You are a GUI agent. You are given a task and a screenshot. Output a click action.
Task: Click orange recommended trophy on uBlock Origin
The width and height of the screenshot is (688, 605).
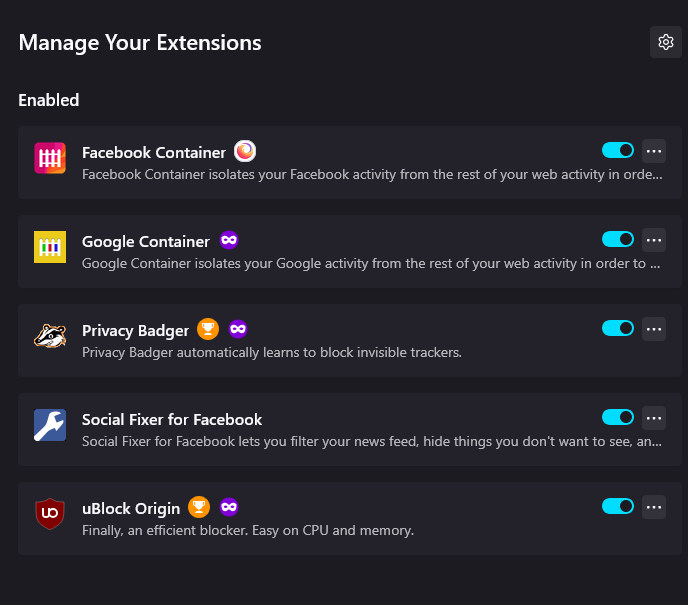tap(199, 507)
